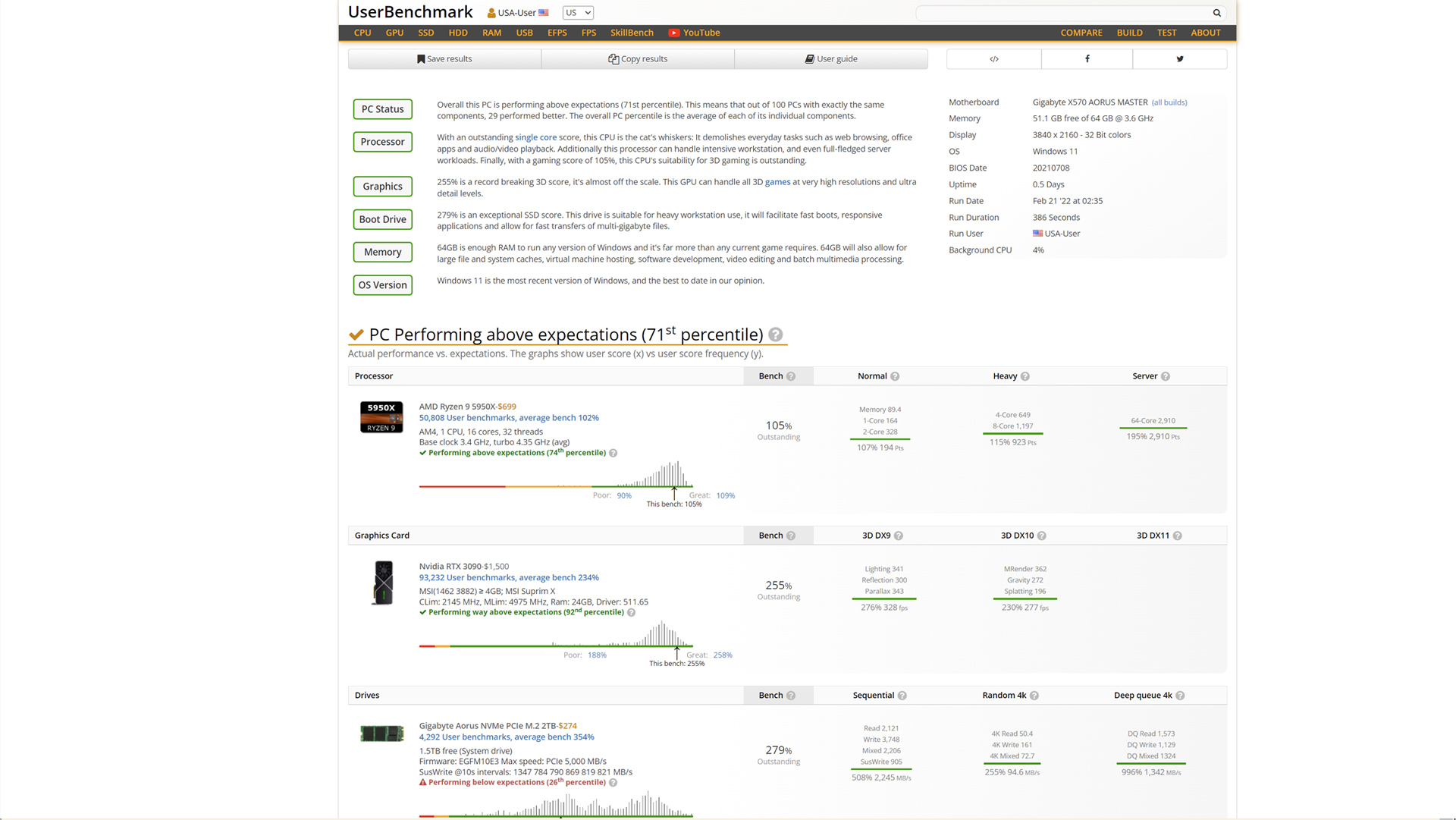Click help icon beside Sequential header

click(902, 696)
